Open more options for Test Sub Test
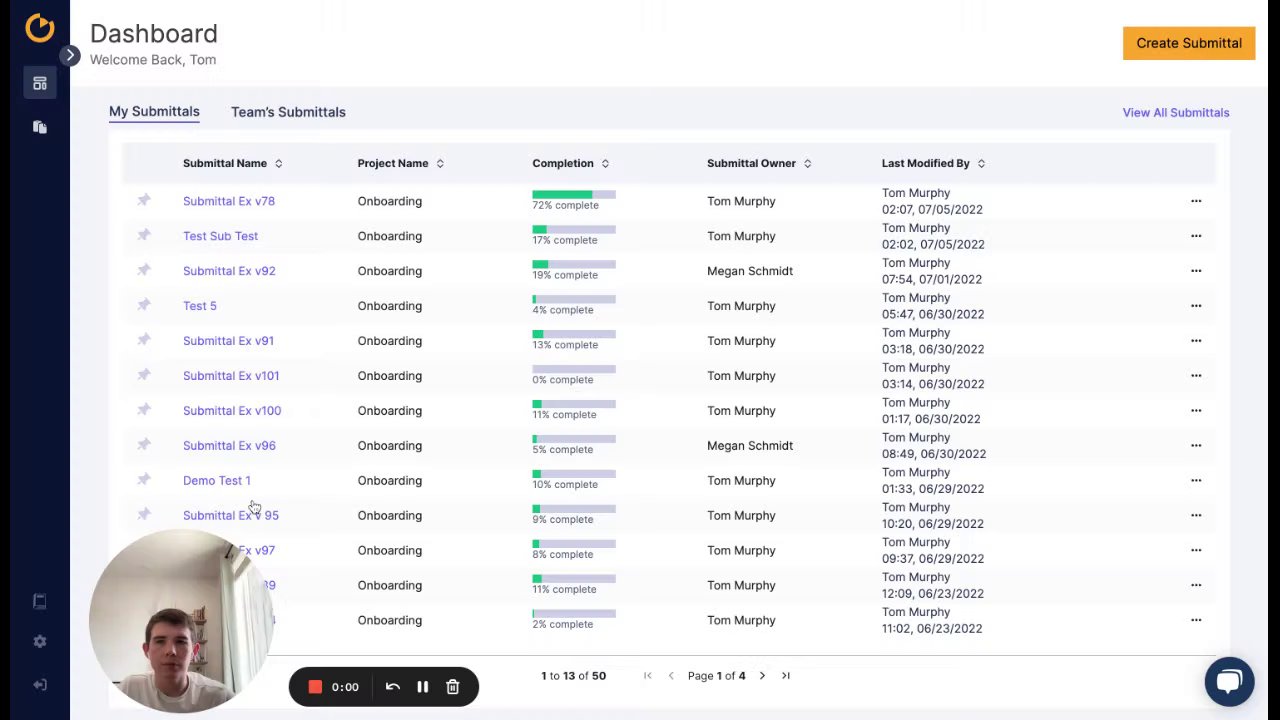Screen dimensions: 1280x720 click(1196, 236)
